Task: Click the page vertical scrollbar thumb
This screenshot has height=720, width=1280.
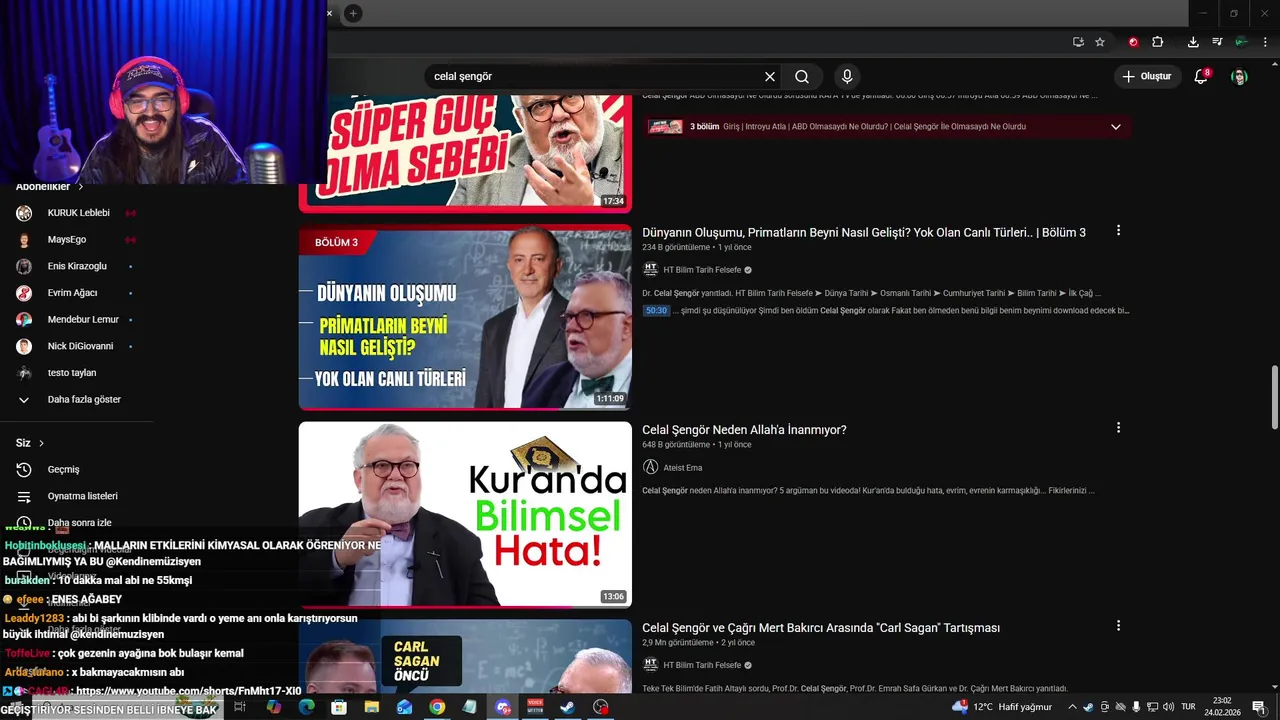Action: click(1274, 398)
